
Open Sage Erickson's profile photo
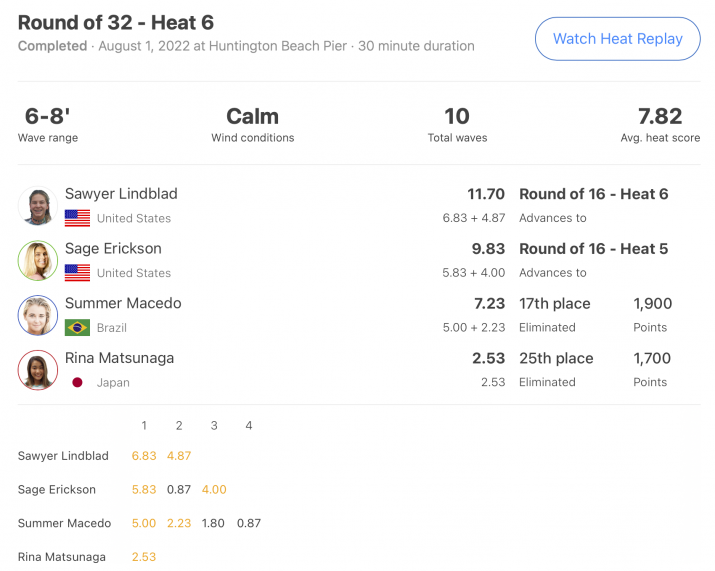point(38,260)
